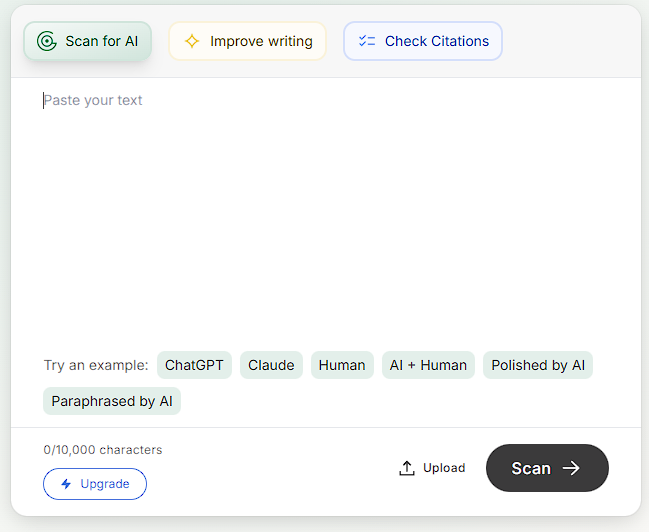The width and height of the screenshot is (649, 532).
Task: Choose the Human example chip
Action: point(342,365)
